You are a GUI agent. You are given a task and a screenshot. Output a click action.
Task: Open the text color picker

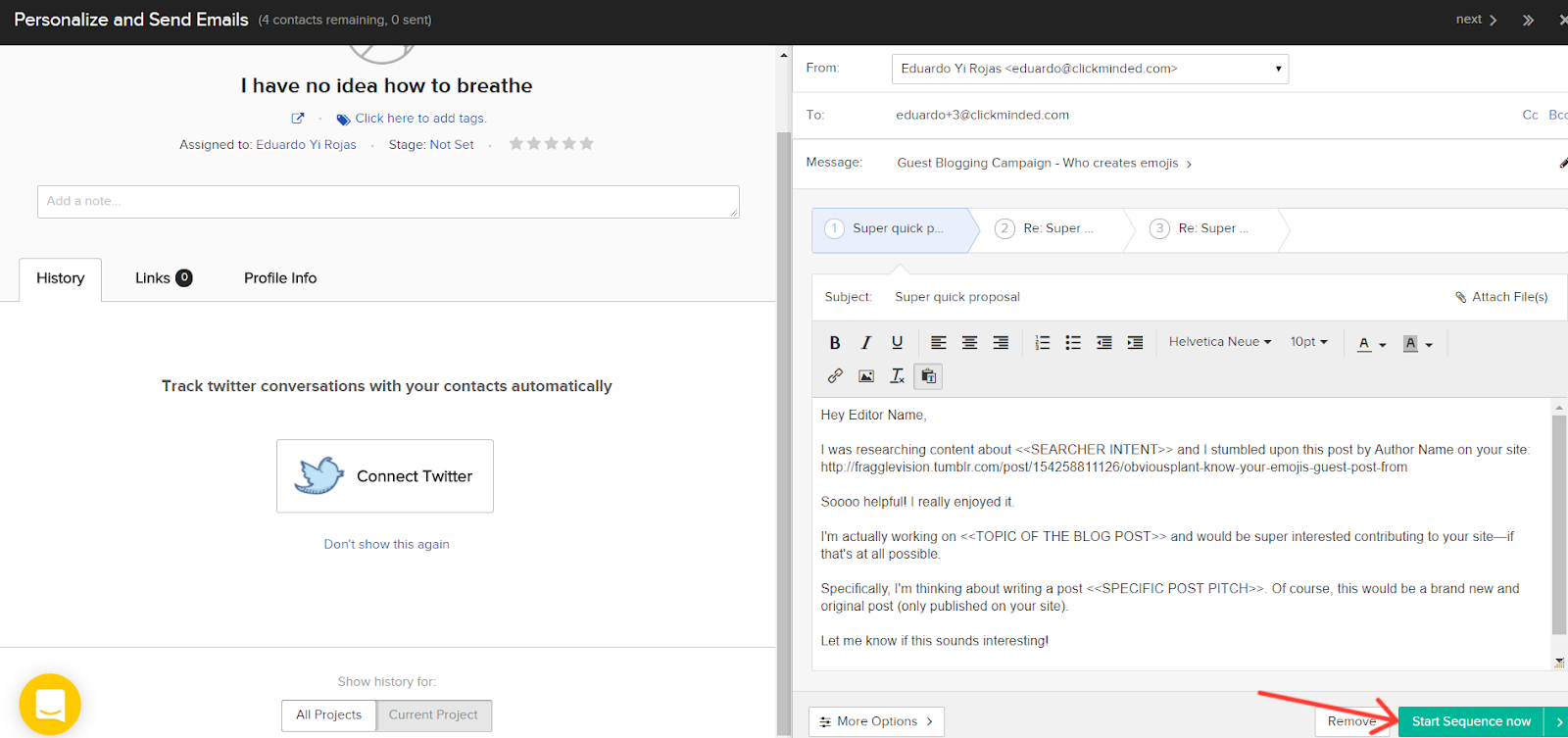(x=1371, y=344)
